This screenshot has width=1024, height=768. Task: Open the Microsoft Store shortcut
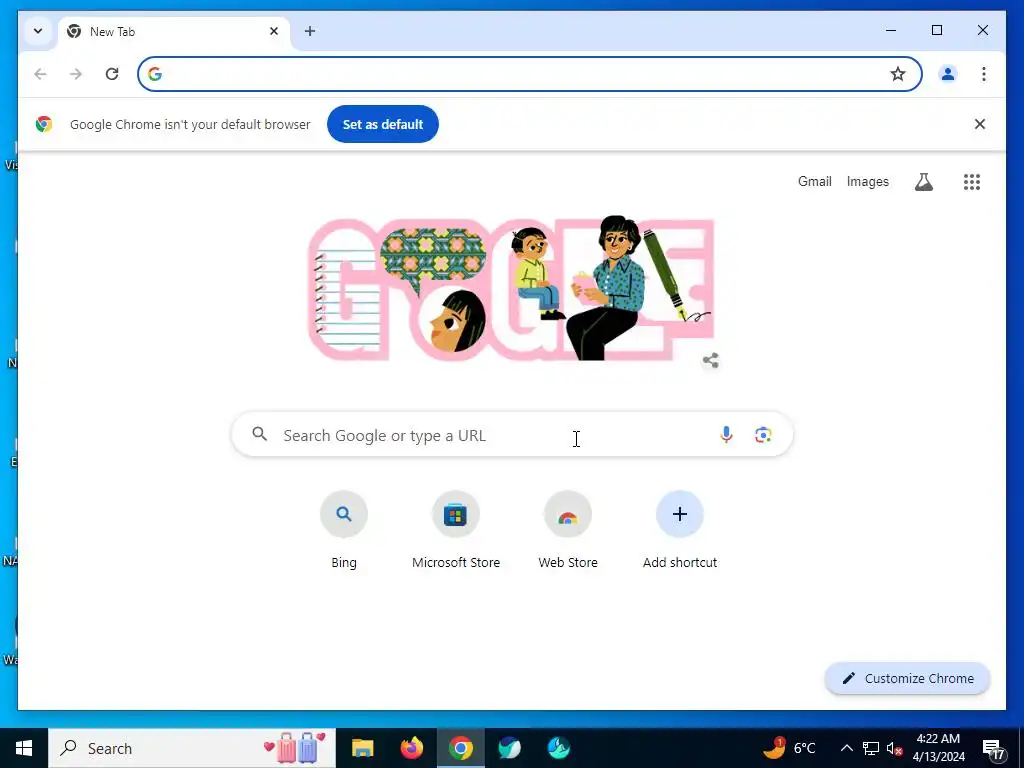[x=456, y=530]
